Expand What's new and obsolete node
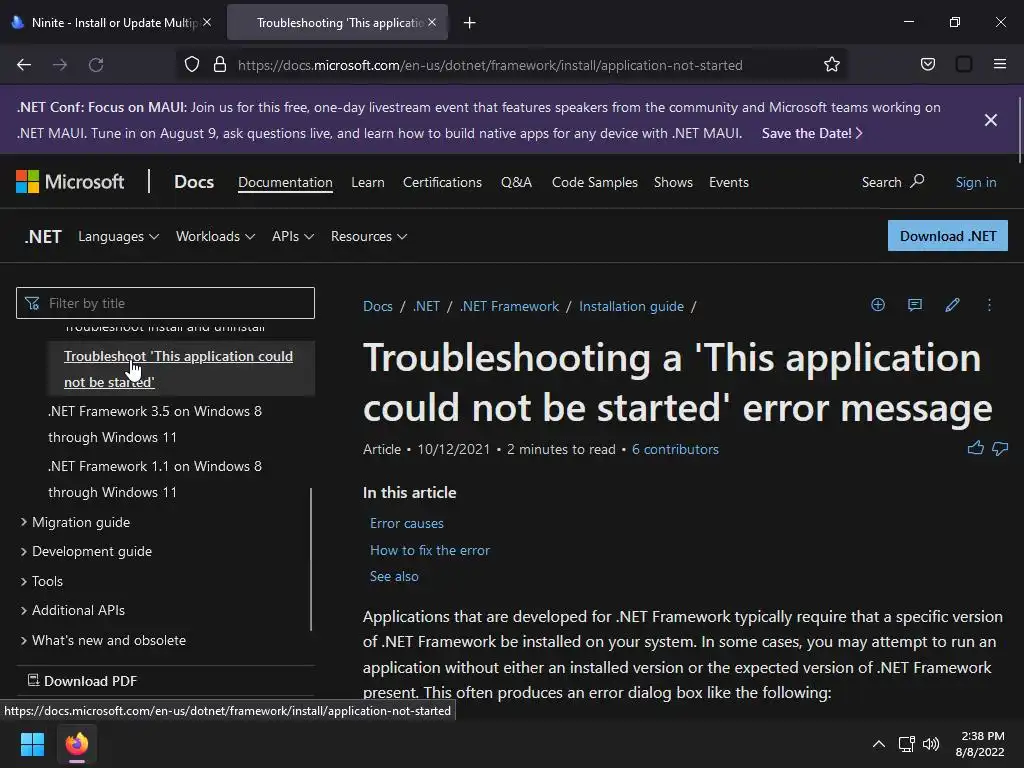The width and height of the screenshot is (1024, 768). 24,640
